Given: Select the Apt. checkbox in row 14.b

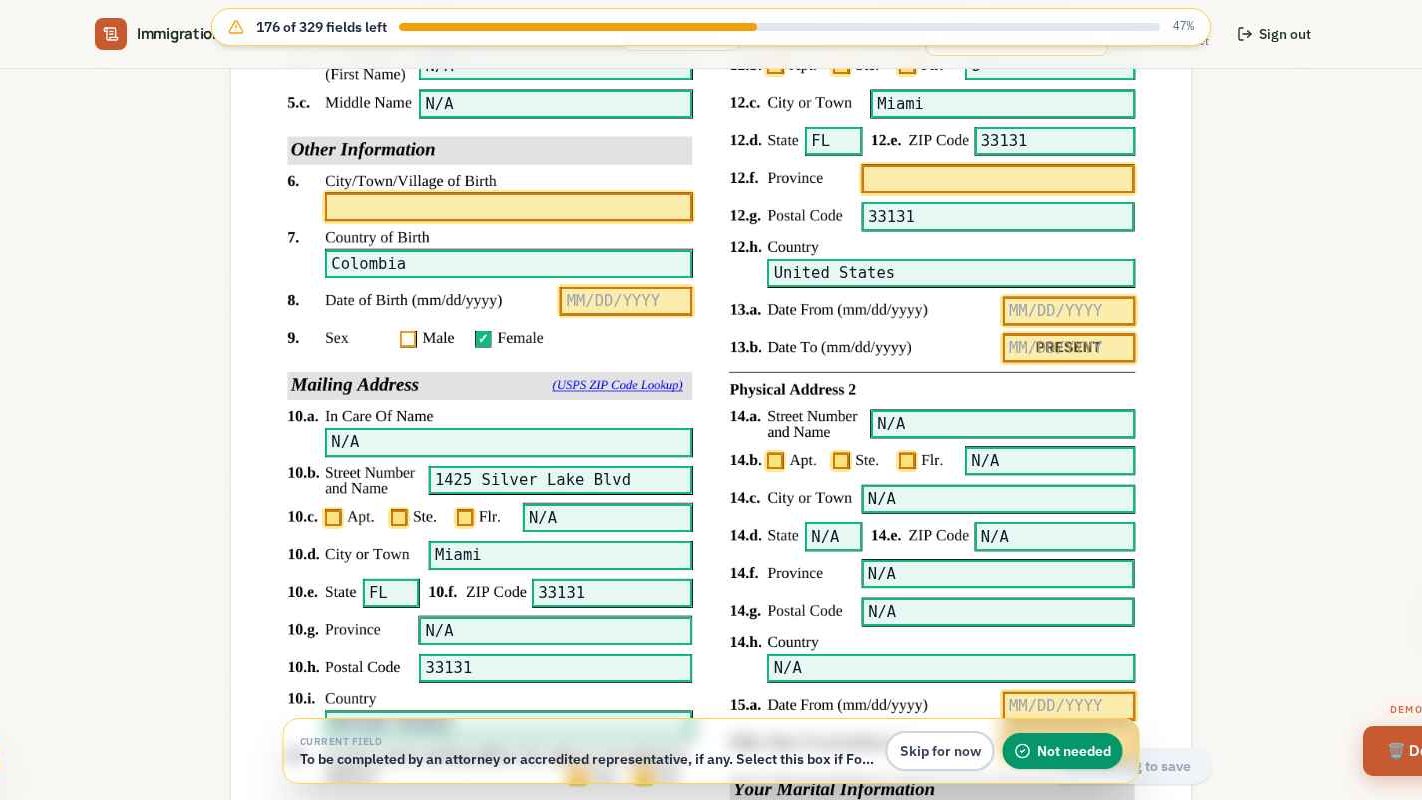Looking at the screenshot, I should [x=775, y=461].
